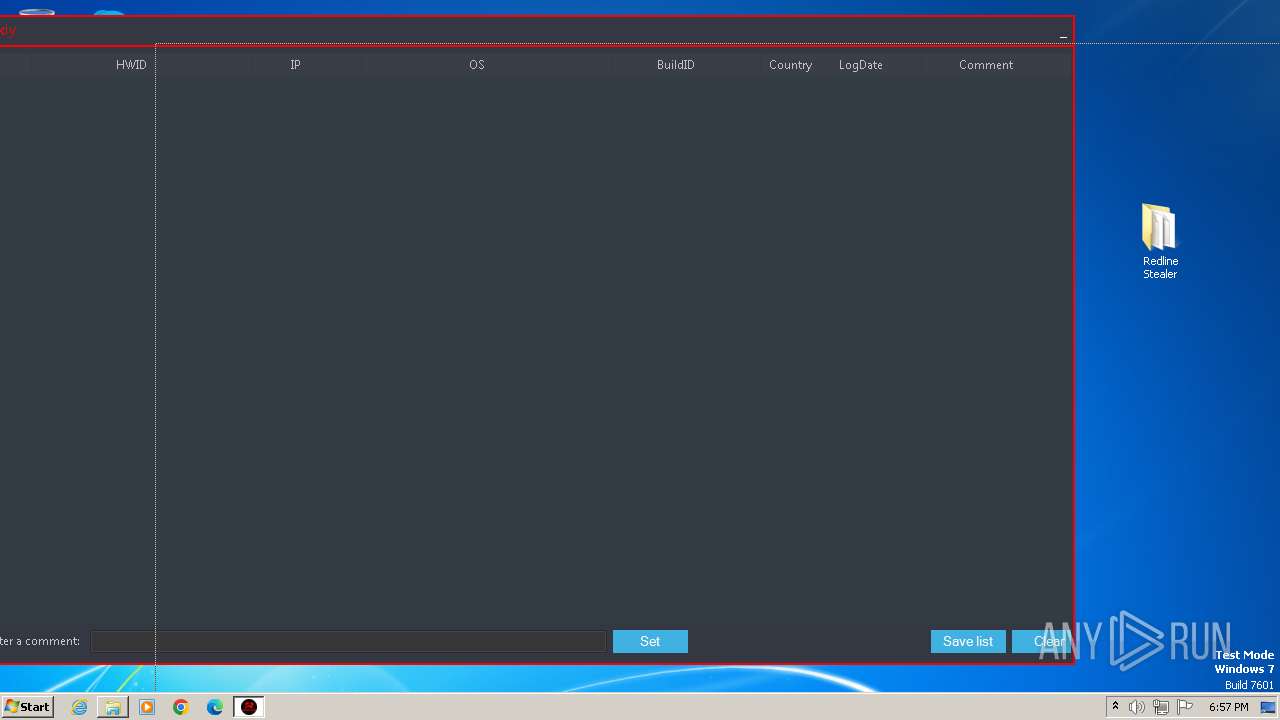Viewport: 1280px width, 720px height.
Task: Click the Show desktop button
Action: 1268,707
